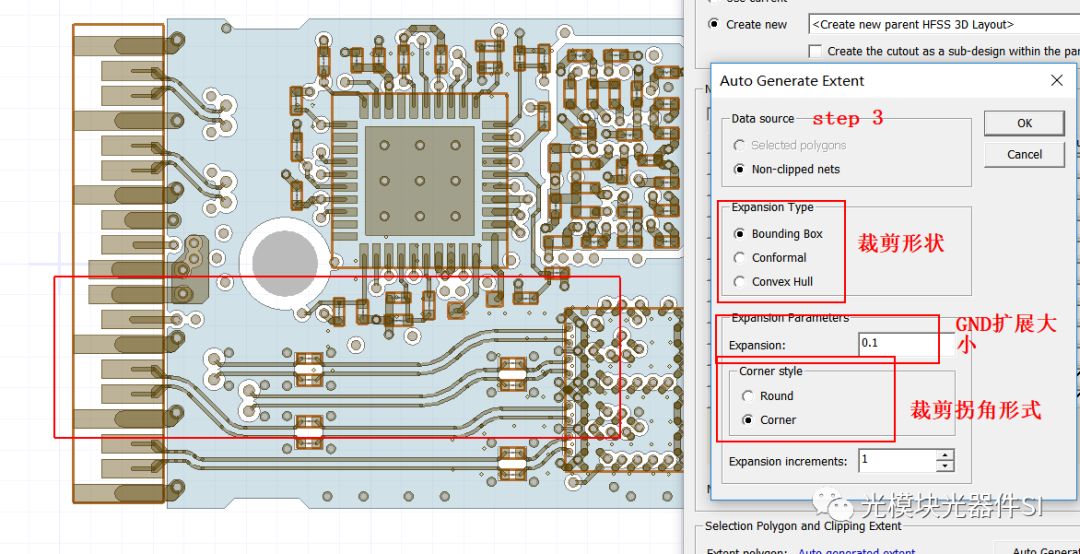1080x554 pixels.
Task: Choose Selected polygons data source
Action: click(789, 145)
